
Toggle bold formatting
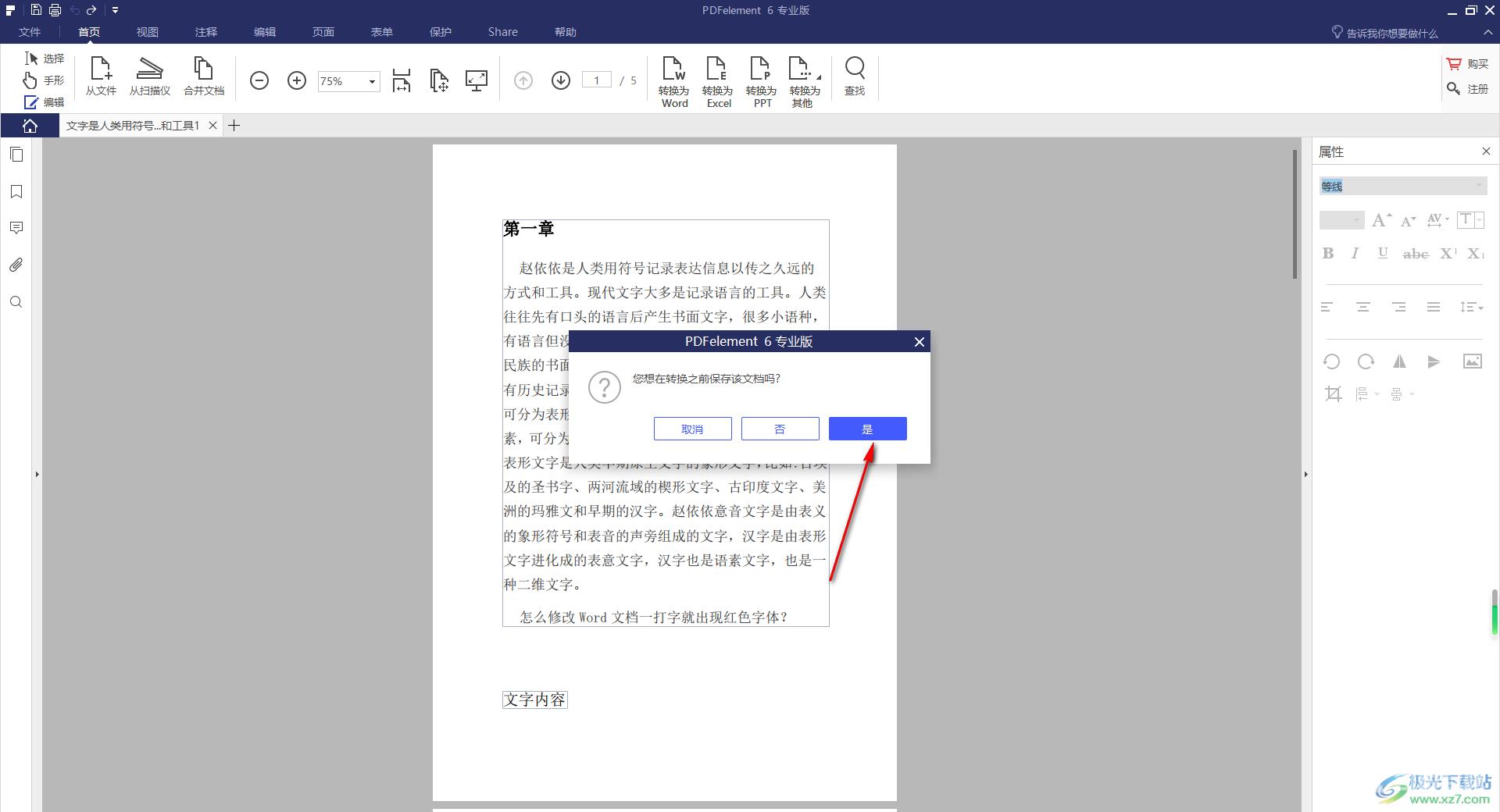click(x=1328, y=253)
